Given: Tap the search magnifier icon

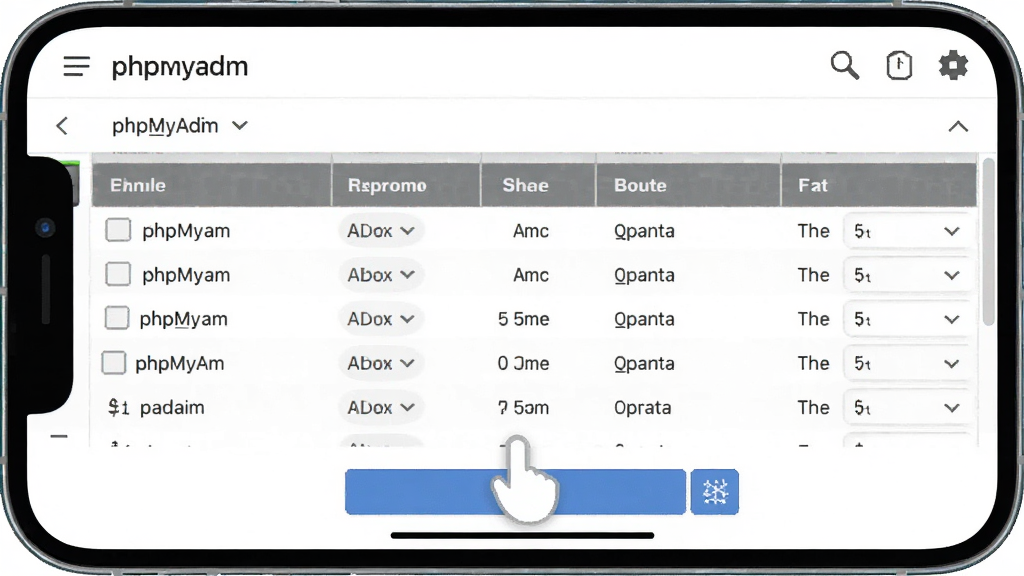Looking at the screenshot, I should click(x=844, y=65).
